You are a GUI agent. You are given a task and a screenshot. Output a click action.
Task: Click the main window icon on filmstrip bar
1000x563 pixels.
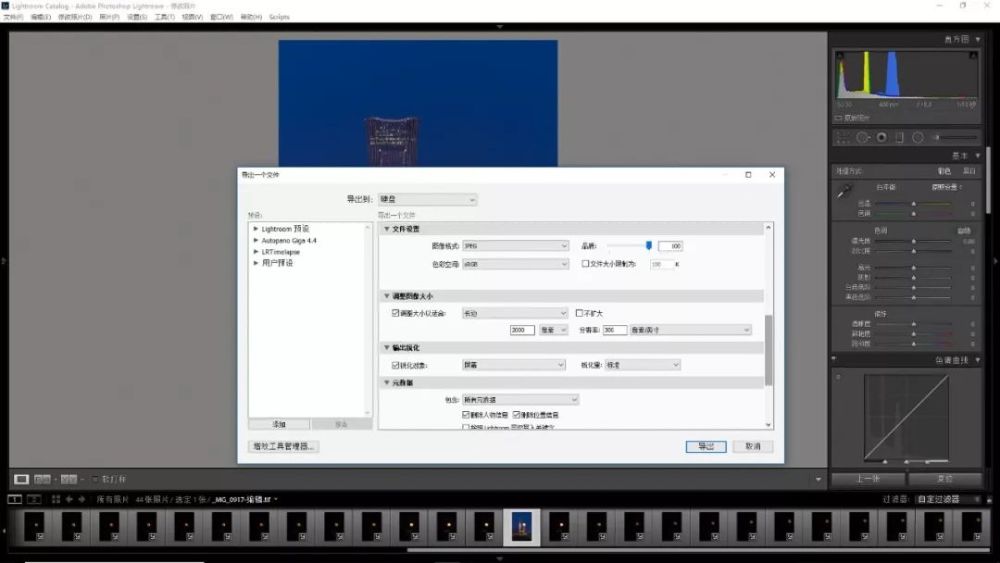click(15, 499)
